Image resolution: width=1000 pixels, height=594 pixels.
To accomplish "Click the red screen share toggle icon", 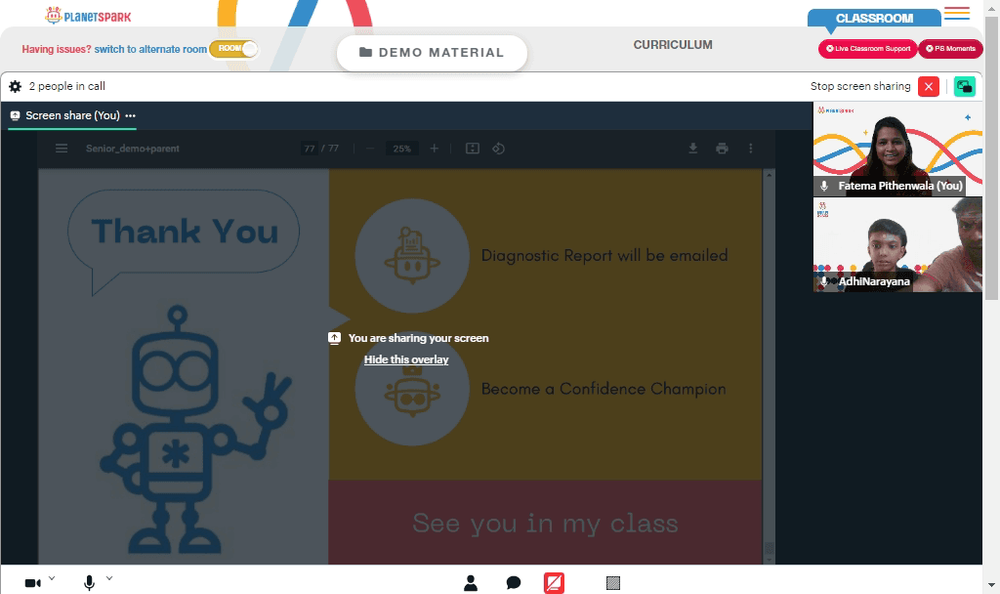I will click(554, 583).
